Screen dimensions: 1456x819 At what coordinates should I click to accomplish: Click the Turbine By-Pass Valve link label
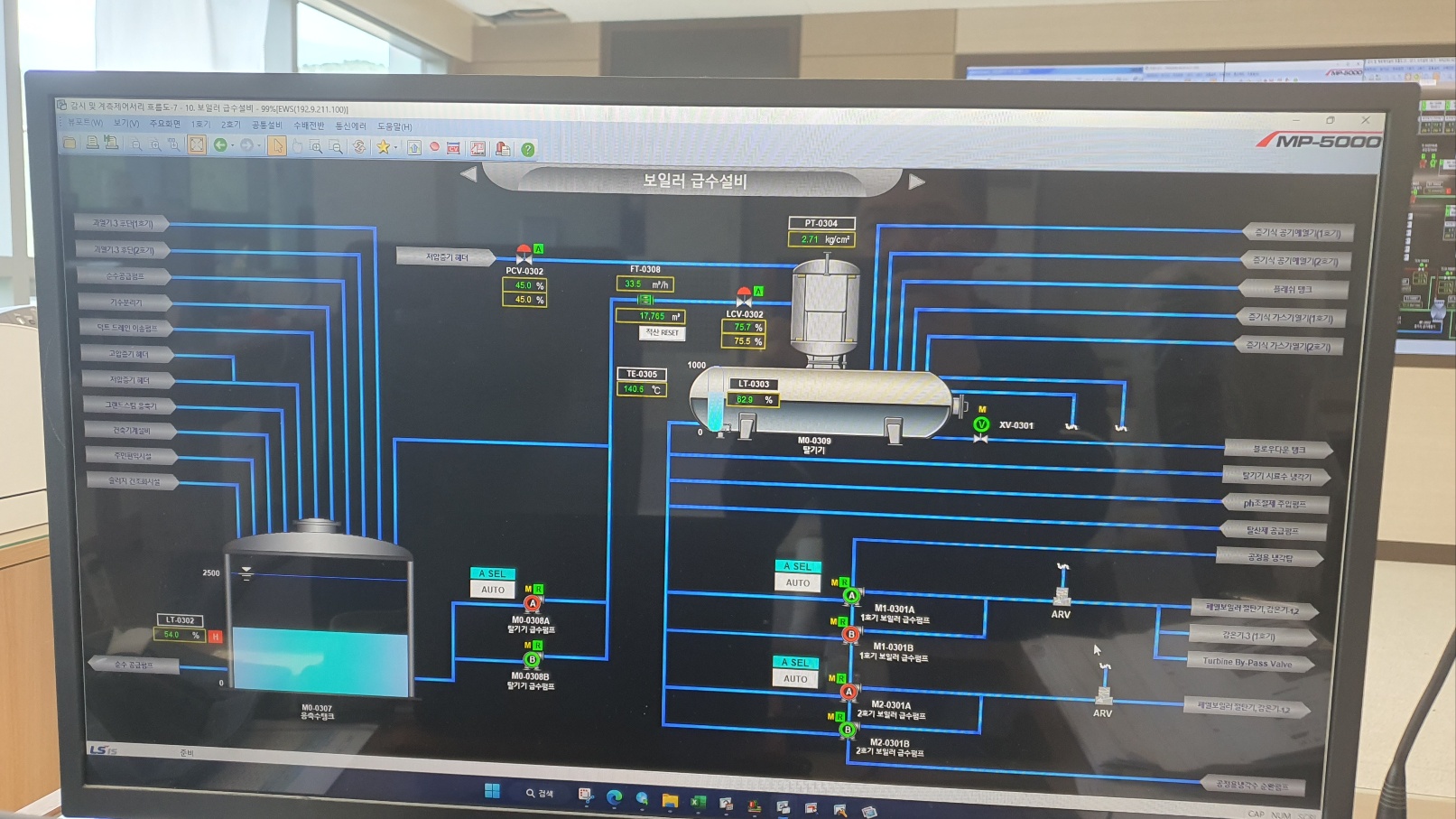(1247, 663)
